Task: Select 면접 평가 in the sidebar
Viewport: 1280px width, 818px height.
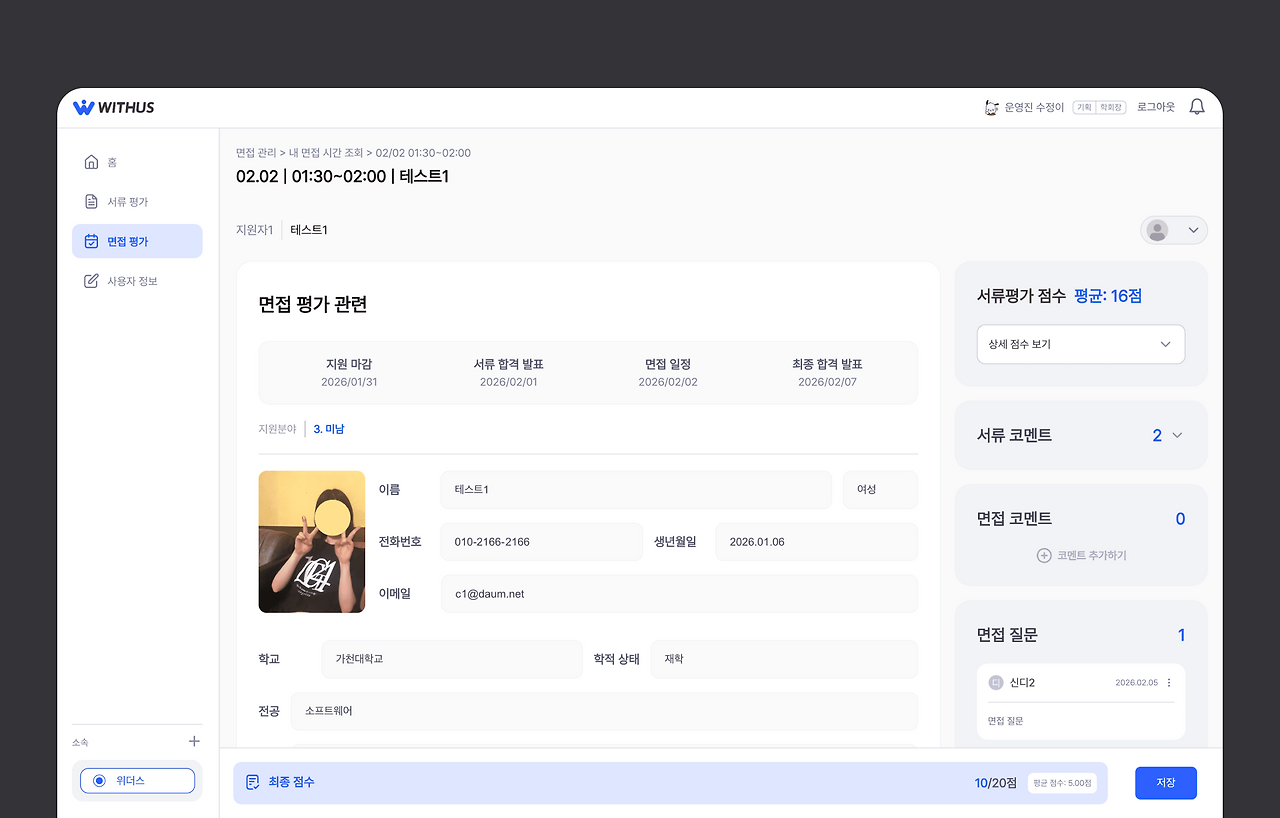Action: point(137,241)
